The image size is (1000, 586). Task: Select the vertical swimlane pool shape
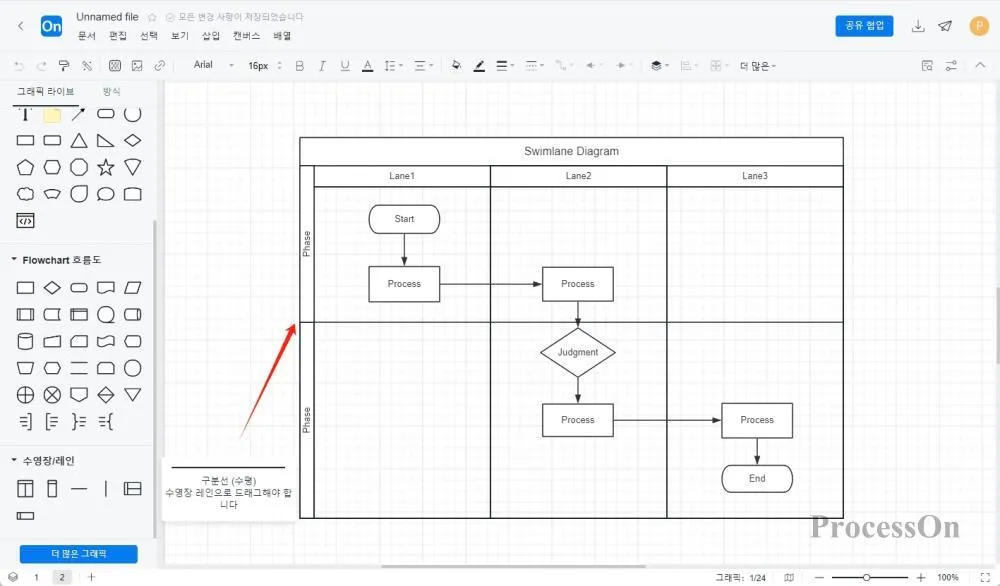pyautogui.click(x=26, y=489)
